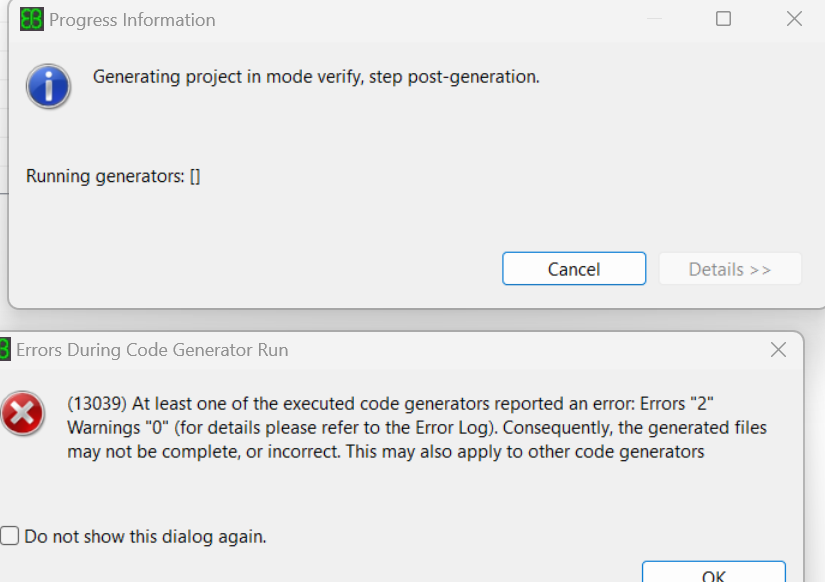
Task: Click the (13039) error code text
Action: (95, 404)
